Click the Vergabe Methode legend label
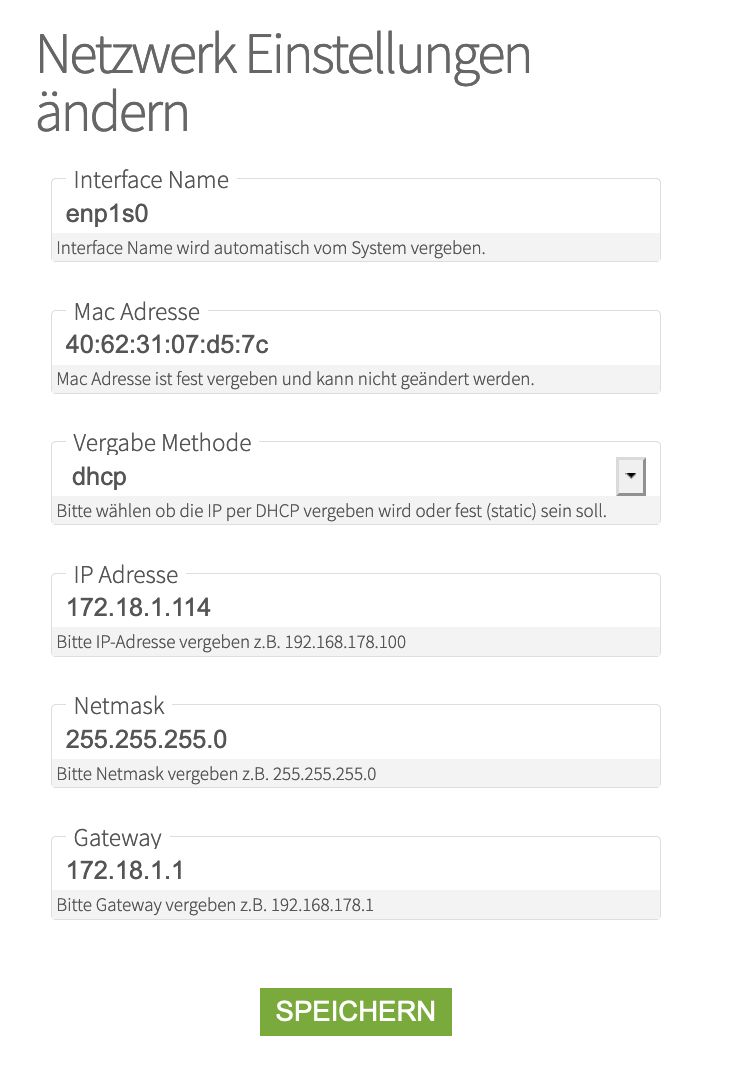The width and height of the screenshot is (734, 1086). (x=162, y=443)
